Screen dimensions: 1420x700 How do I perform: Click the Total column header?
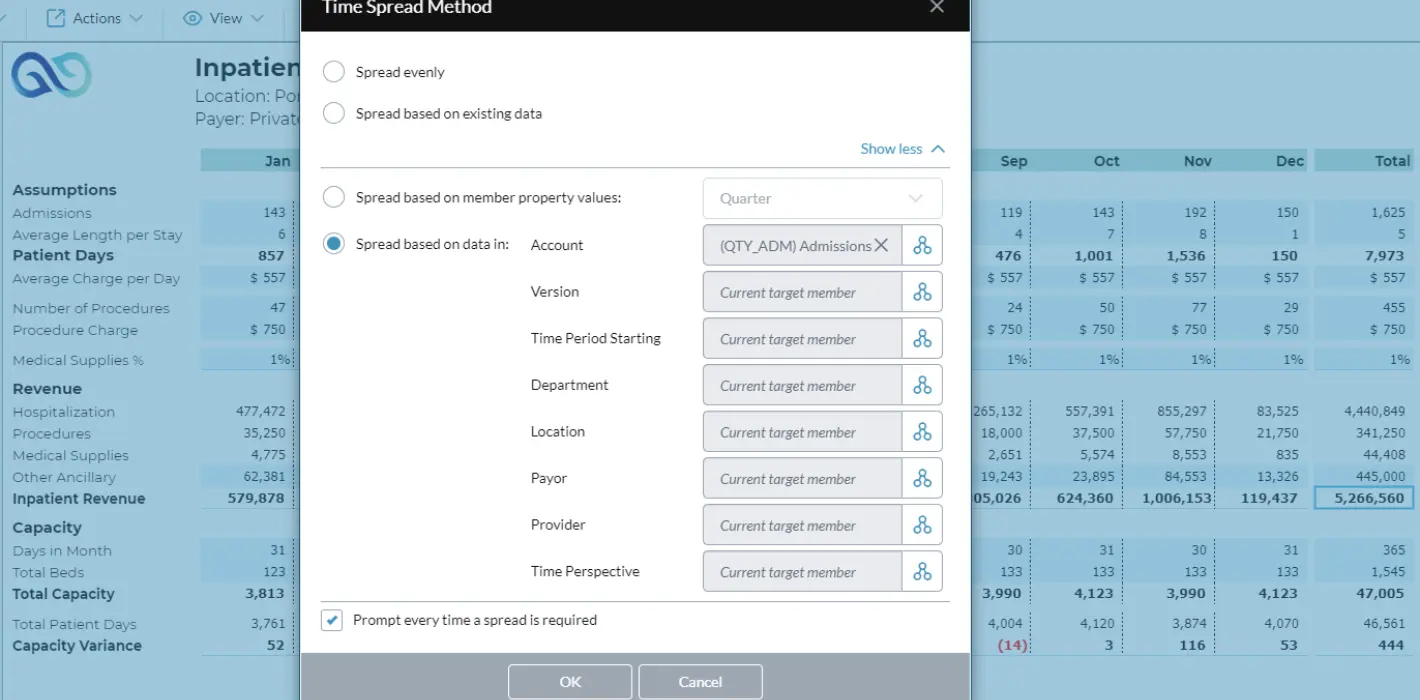[x=1392, y=161]
